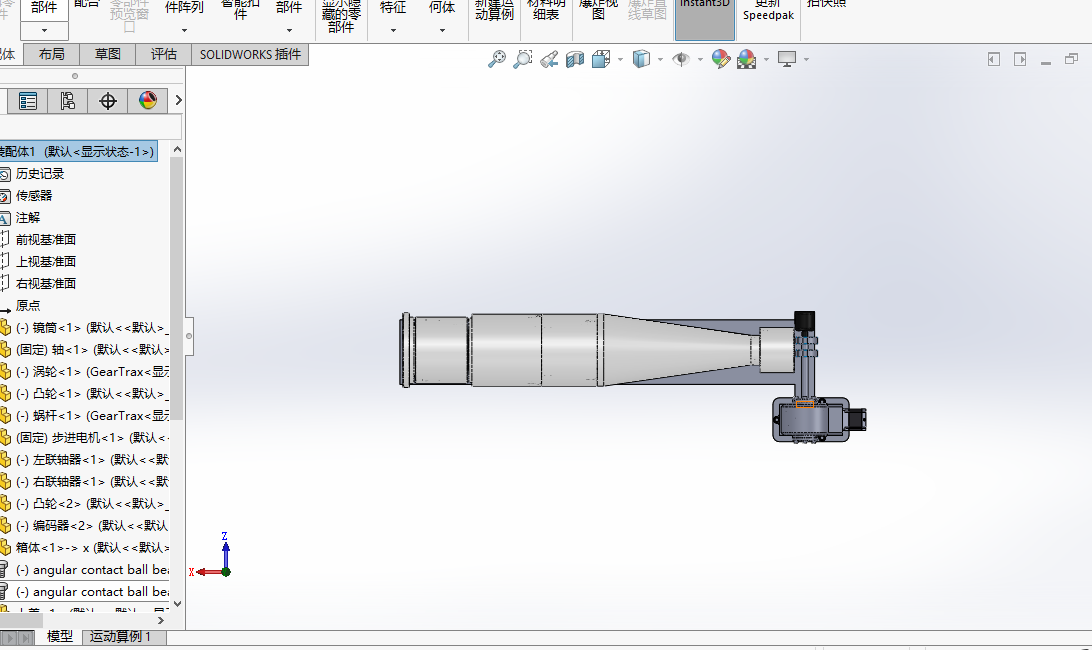Open the 特征 ribbon dropdown arrow
This screenshot has width=1092, height=650.
tap(393, 31)
